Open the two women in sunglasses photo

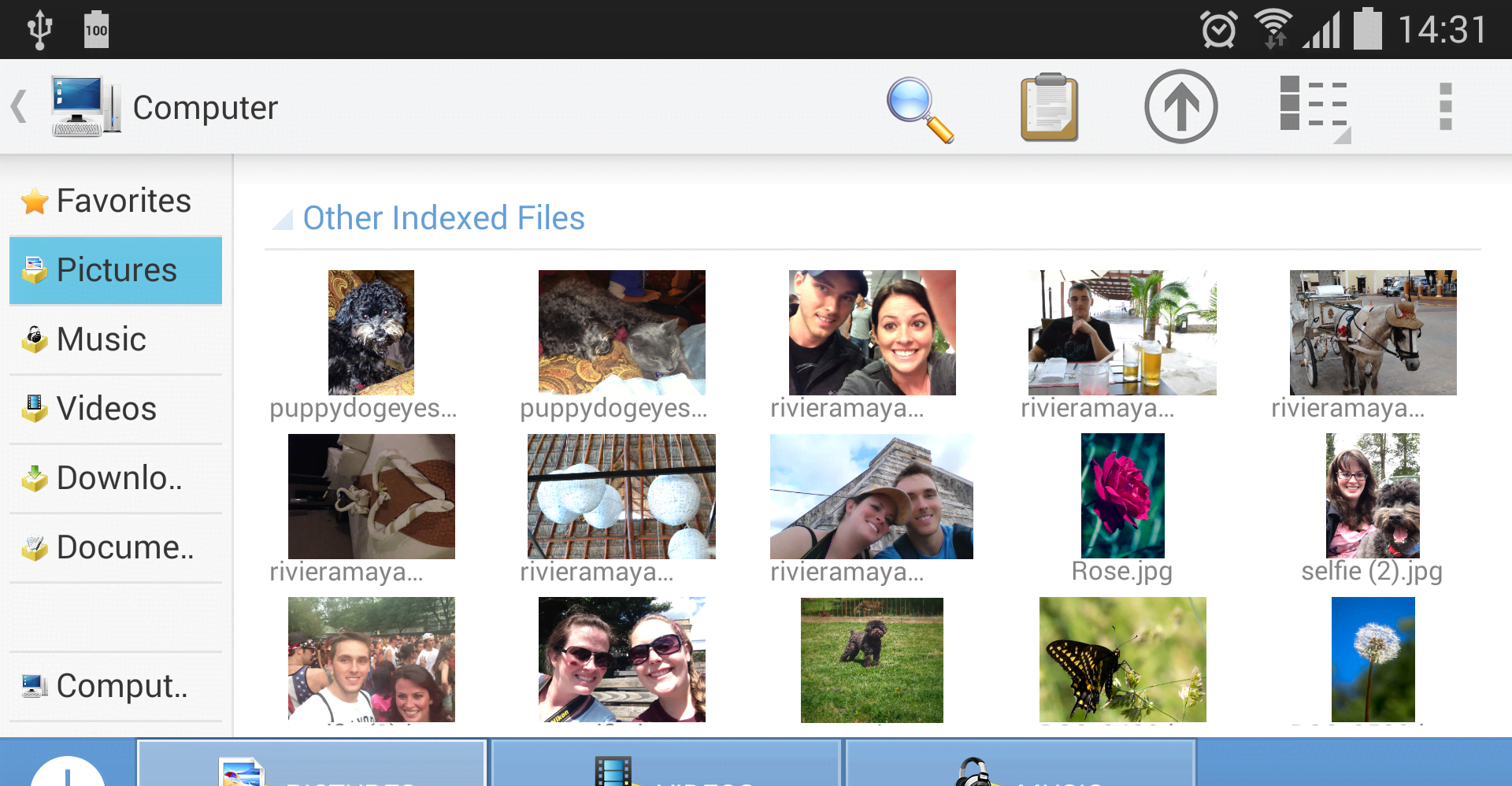pyautogui.click(x=622, y=660)
